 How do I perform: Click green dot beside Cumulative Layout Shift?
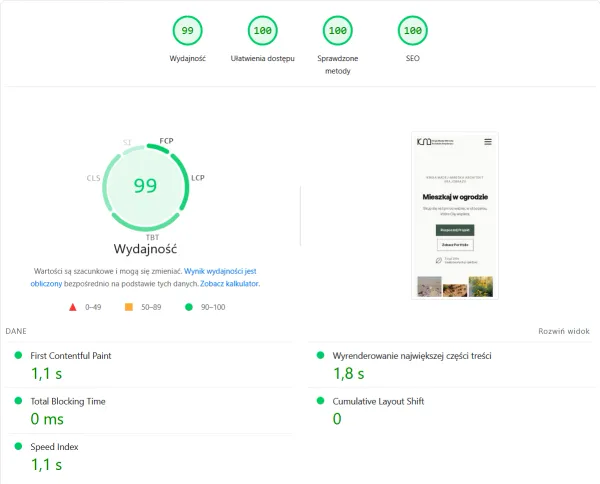coord(321,401)
